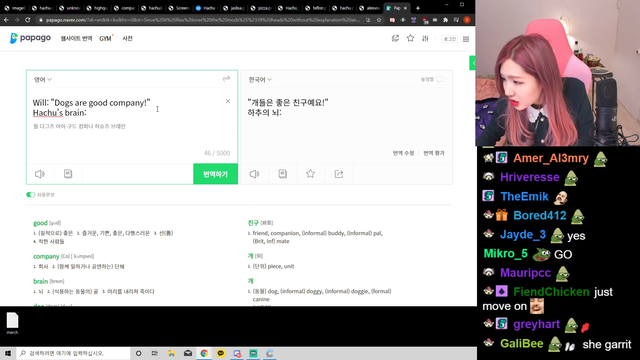640x360 pixels.
Task: Open the target language Korean dropdown
Action: pyautogui.click(x=260, y=80)
